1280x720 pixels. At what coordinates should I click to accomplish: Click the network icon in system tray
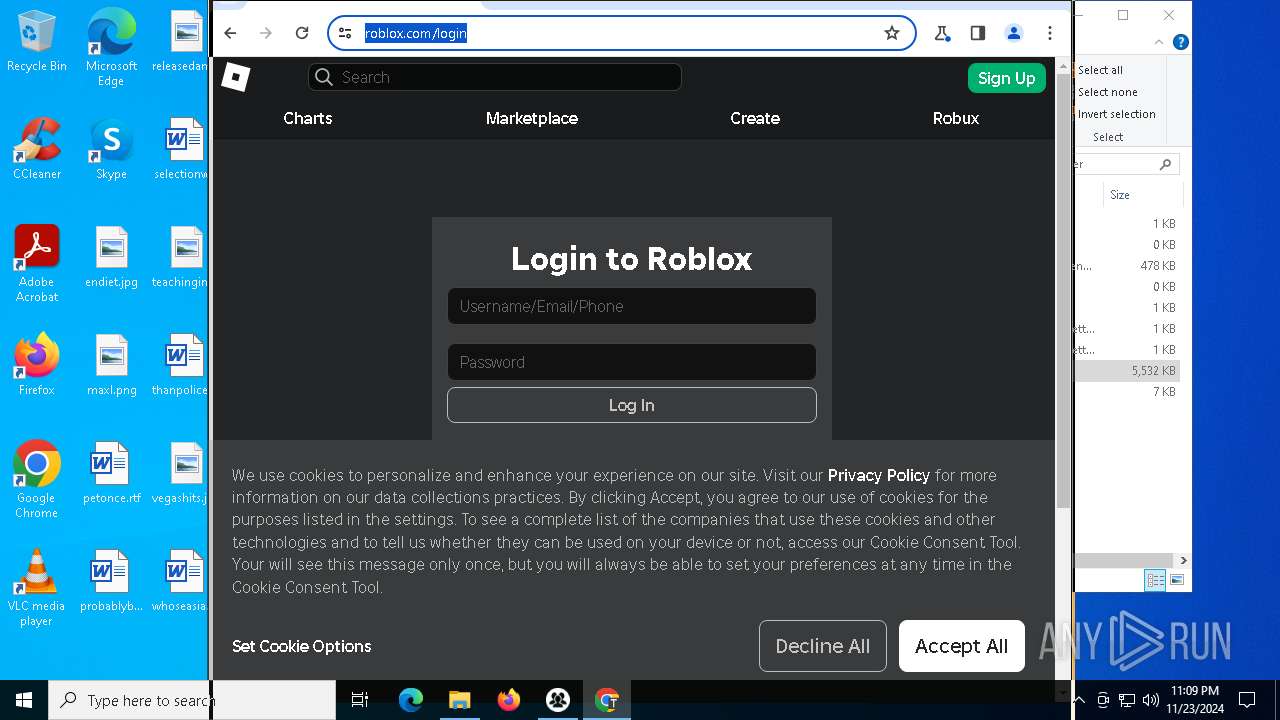coord(1127,700)
